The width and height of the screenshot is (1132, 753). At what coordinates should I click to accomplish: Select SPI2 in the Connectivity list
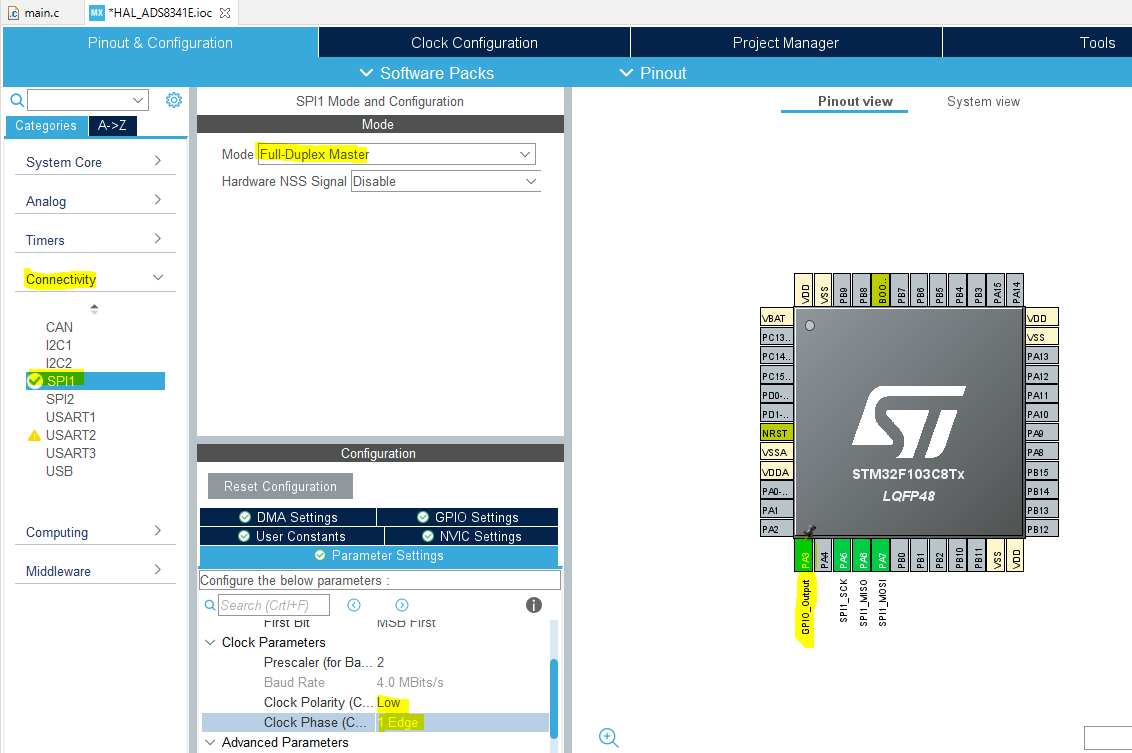click(60, 399)
